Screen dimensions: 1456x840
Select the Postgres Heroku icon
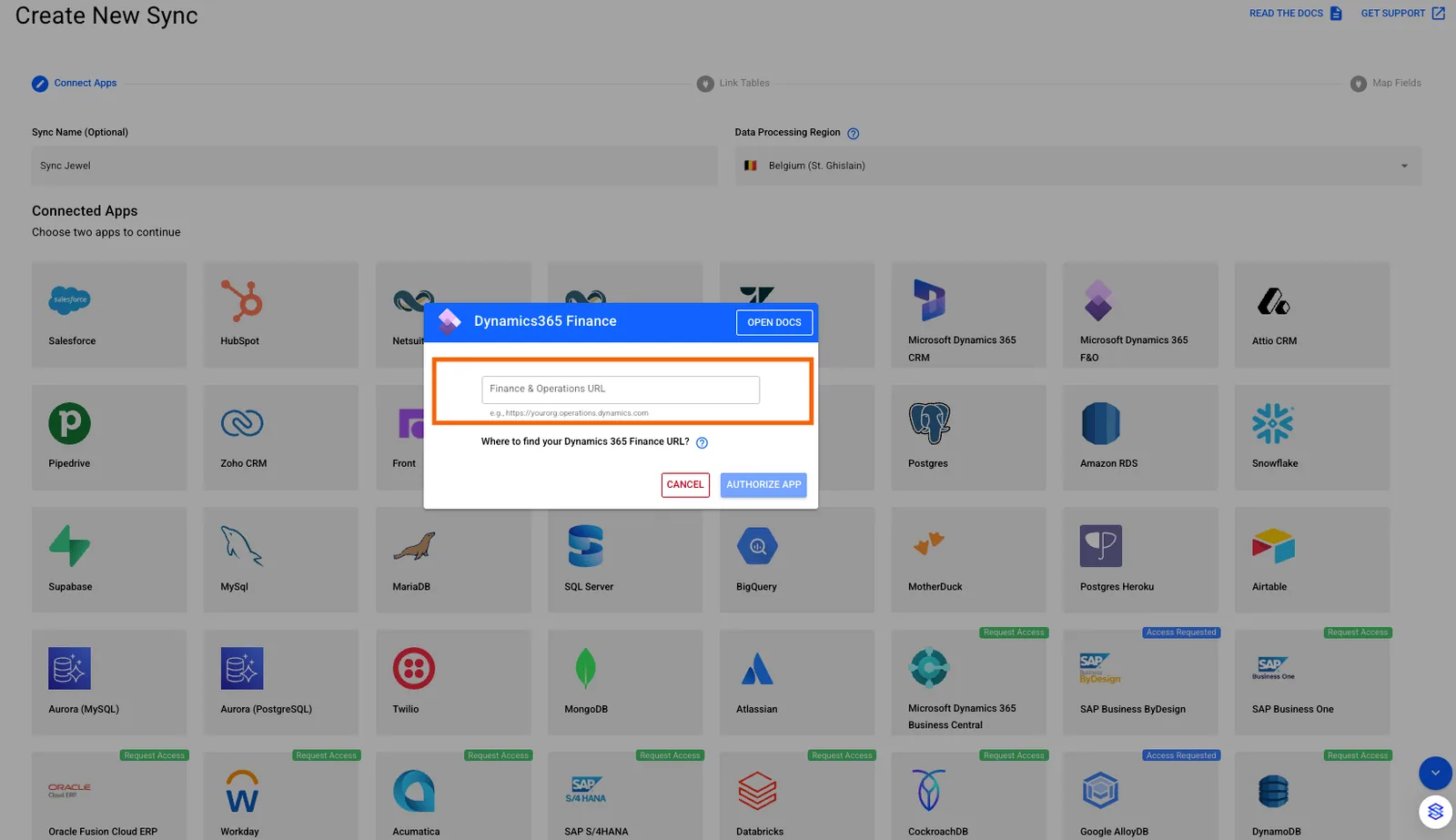1101,546
